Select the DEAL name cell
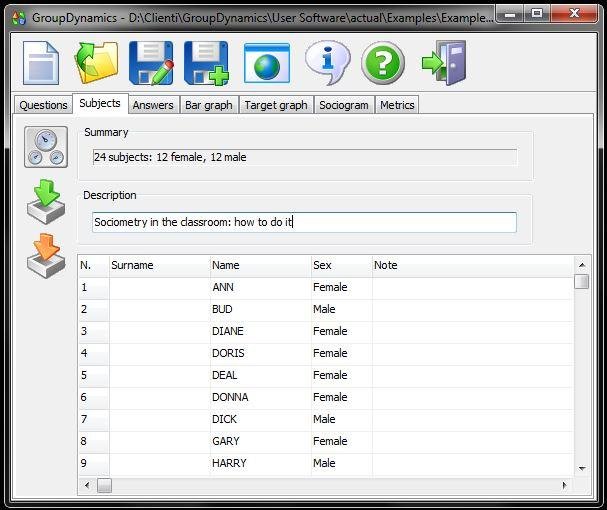The height and width of the screenshot is (510, 607). point(261,375)
